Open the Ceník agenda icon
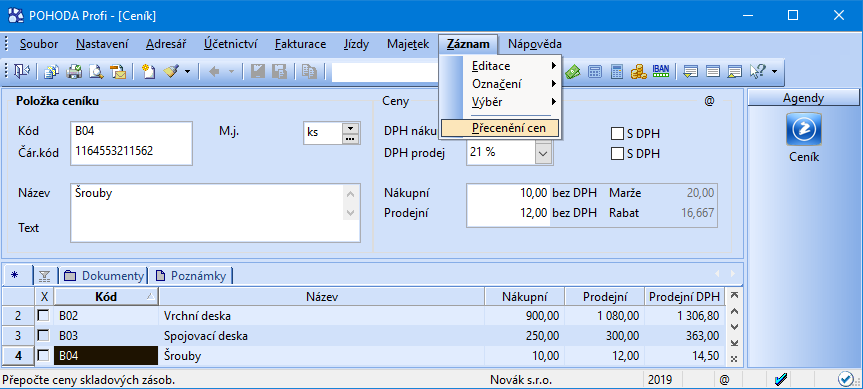The height and width of the screenshot is (389, 863). click(804, 129)
